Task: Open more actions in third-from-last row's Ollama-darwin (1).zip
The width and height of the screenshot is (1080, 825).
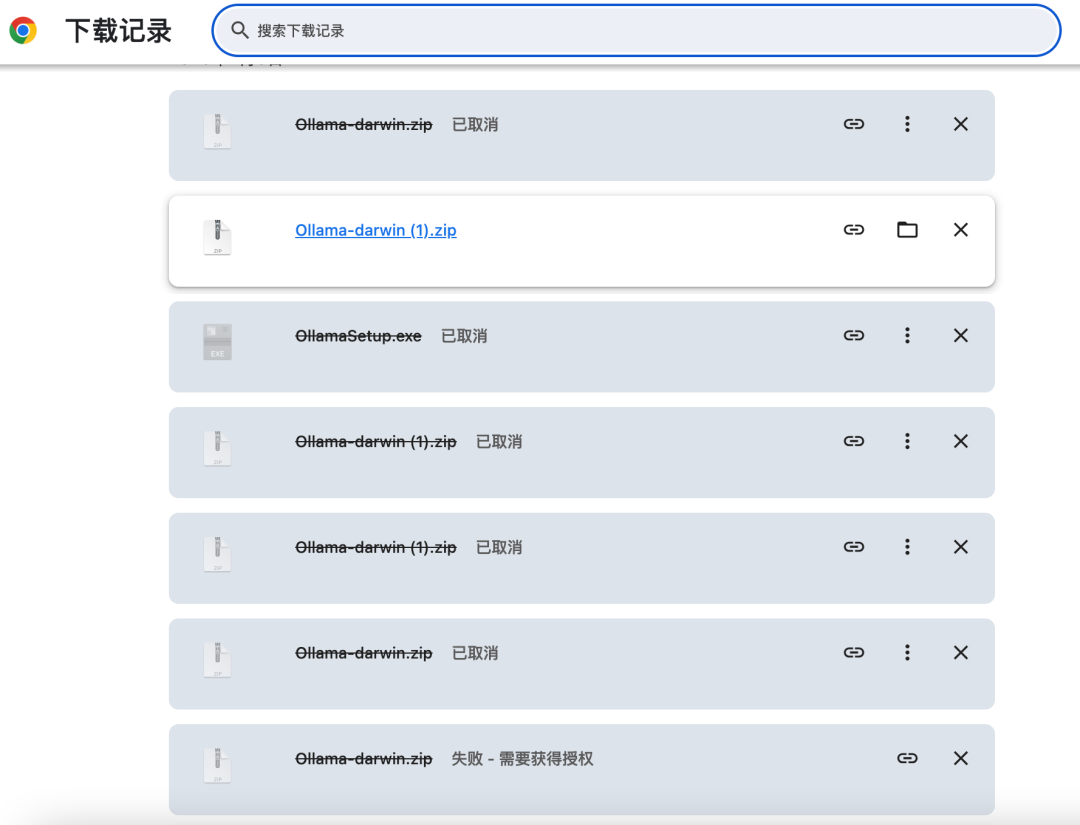Action: (x=907, y=547)
